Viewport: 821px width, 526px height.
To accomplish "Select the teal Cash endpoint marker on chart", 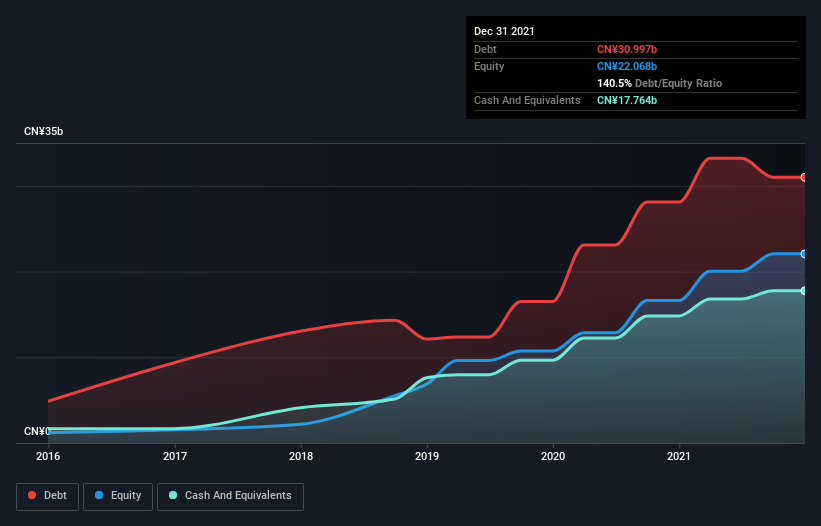I will click(804, 290).
